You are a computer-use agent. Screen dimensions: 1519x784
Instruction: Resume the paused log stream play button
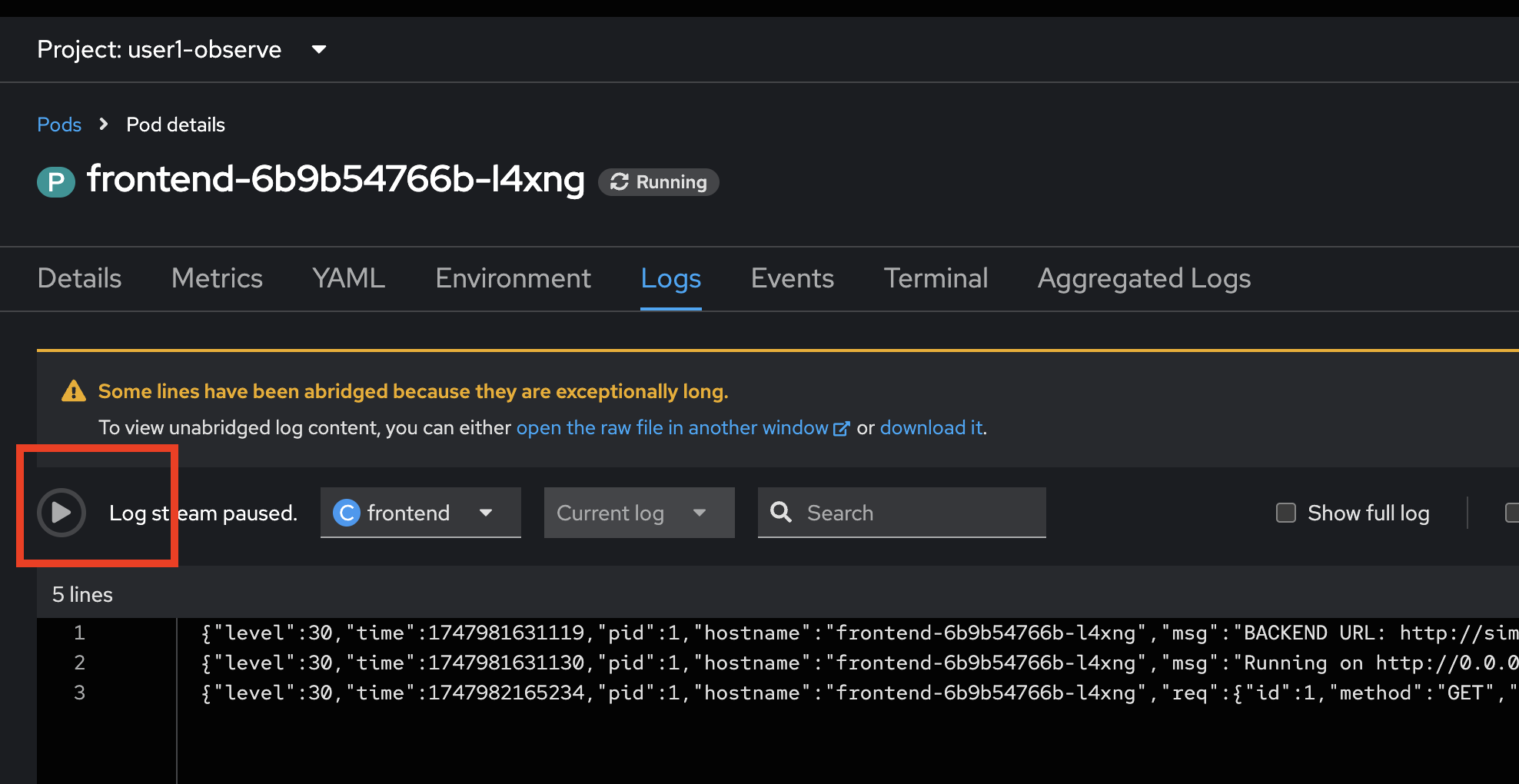click(x=61, y=513)
